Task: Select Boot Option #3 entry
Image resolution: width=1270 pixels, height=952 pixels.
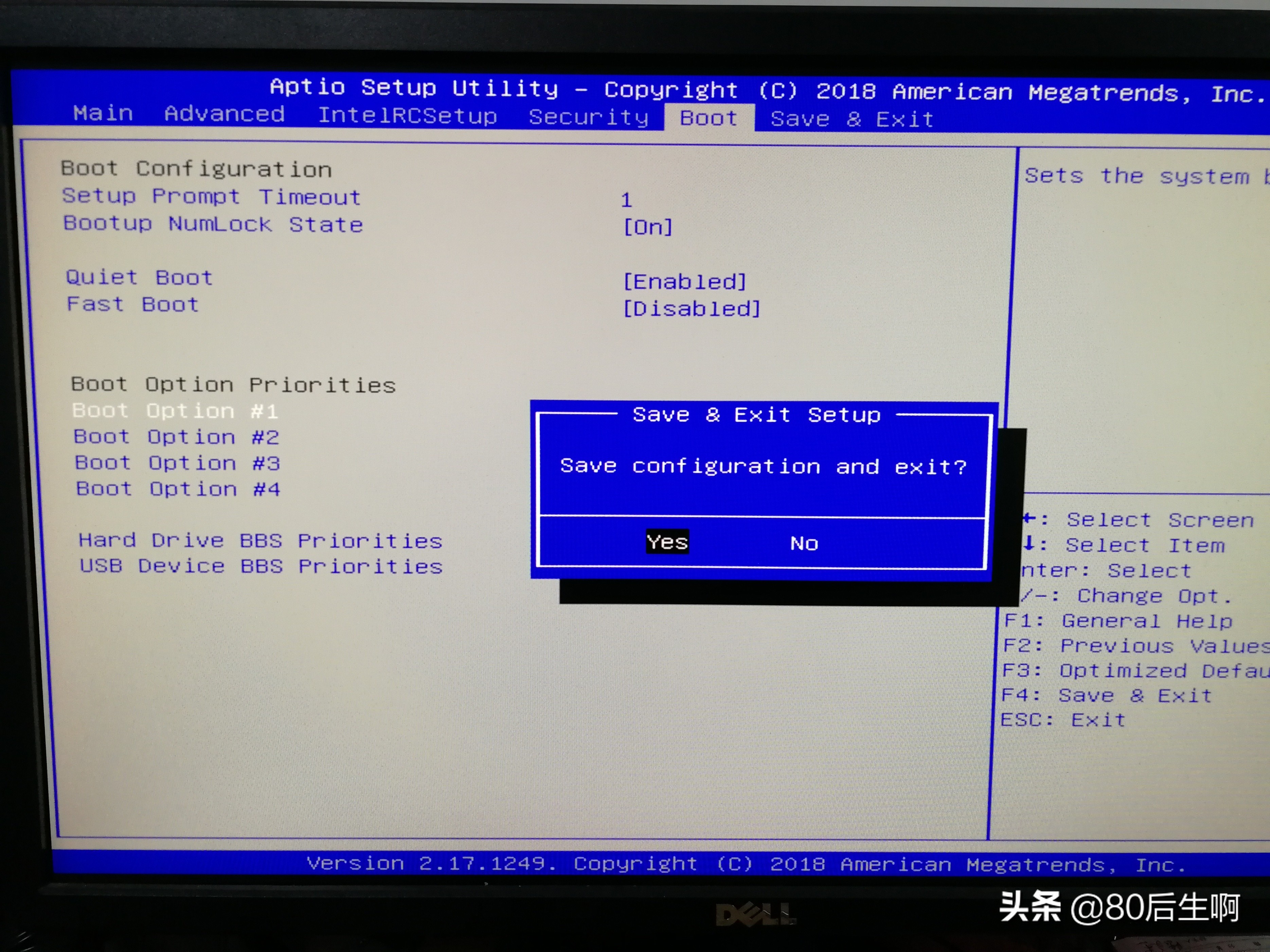Action: click(x=177, y=463)
